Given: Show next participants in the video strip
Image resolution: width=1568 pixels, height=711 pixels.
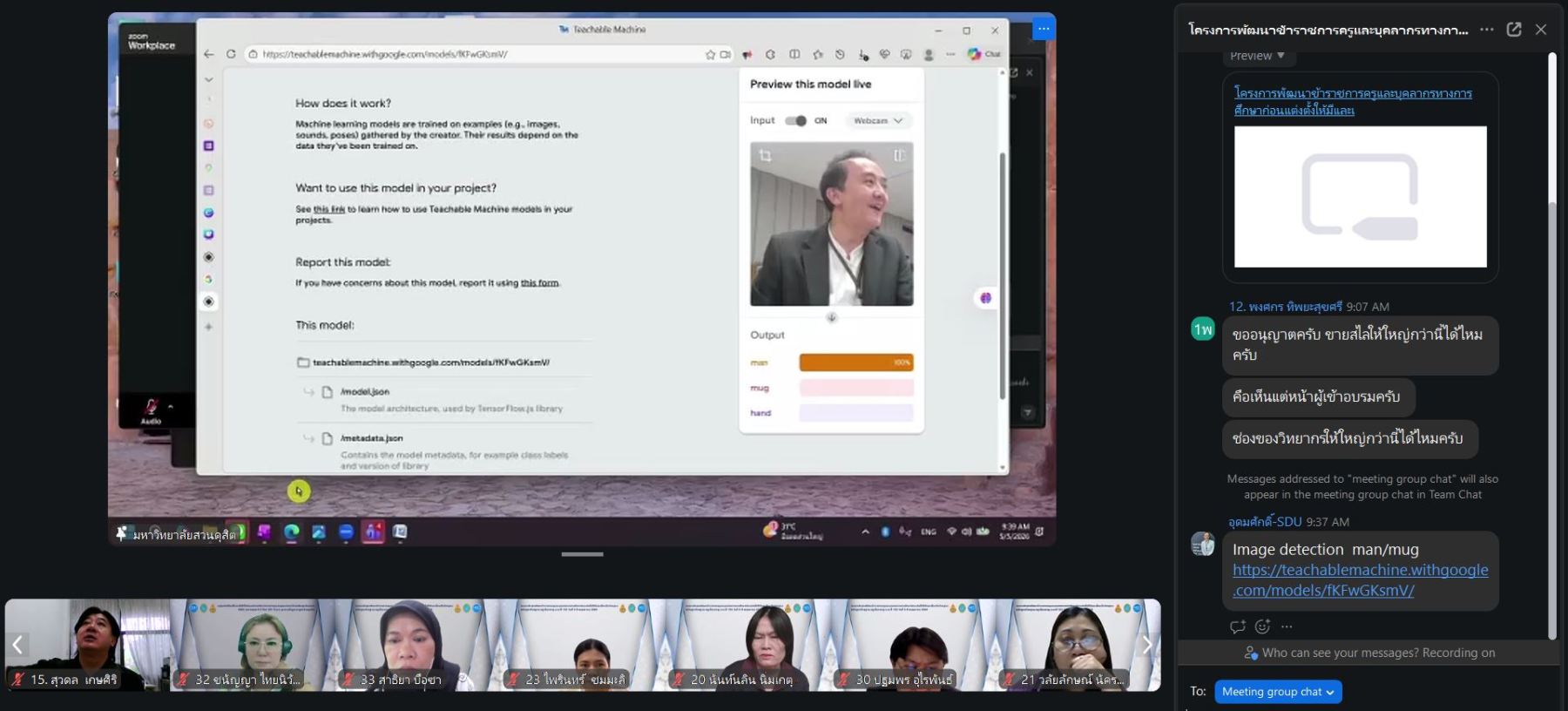Looking at the screenshot, I should [x=1147, y=645].
